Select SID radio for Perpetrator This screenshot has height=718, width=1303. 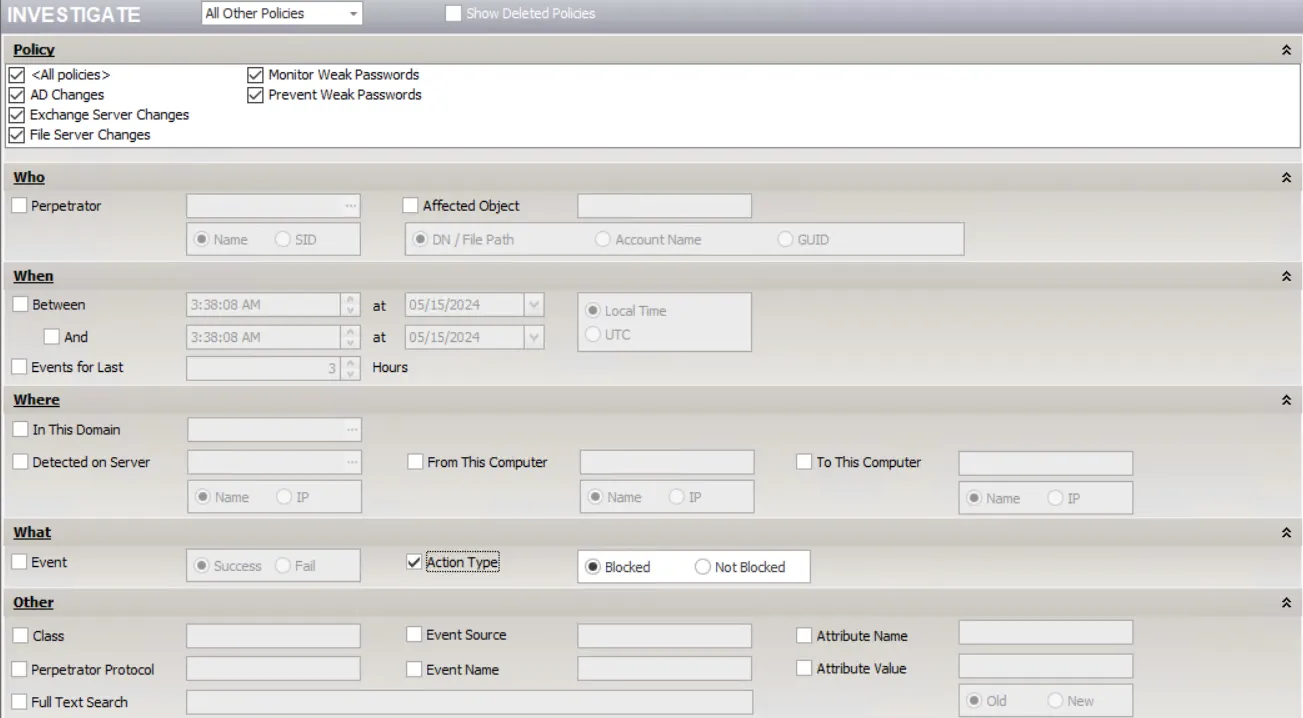pos(282,240)
